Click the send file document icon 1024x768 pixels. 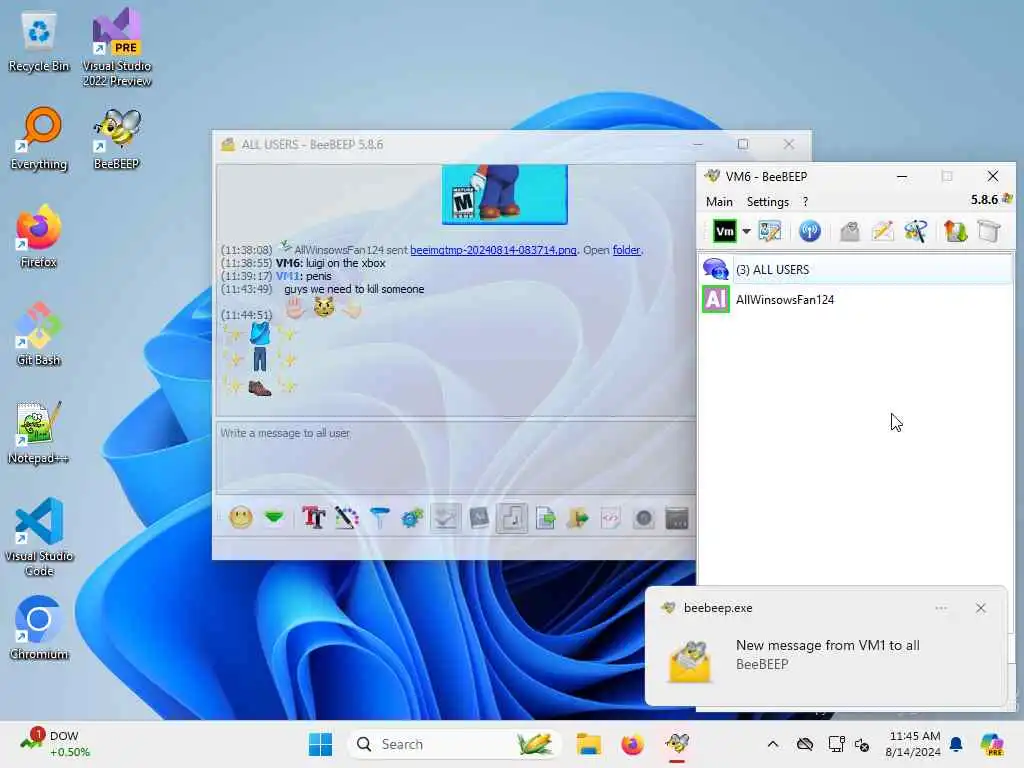(545, 519)
